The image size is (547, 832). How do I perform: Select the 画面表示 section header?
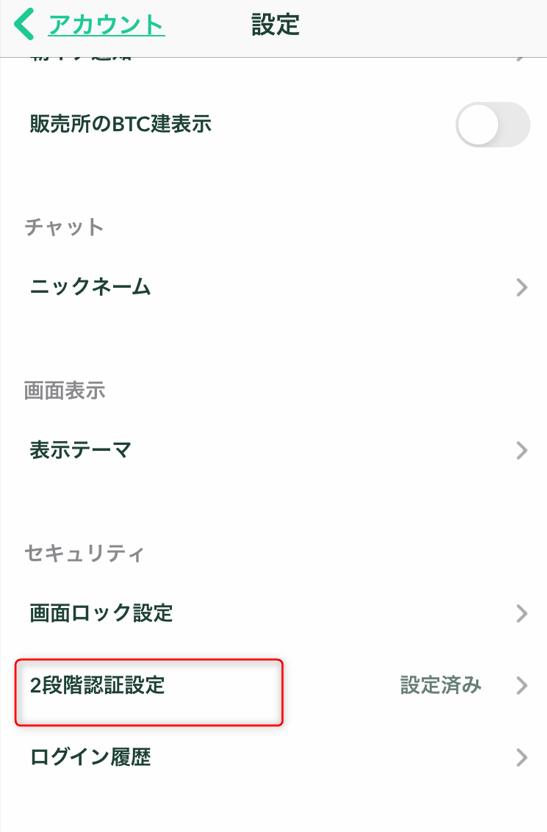coord(64,391)
